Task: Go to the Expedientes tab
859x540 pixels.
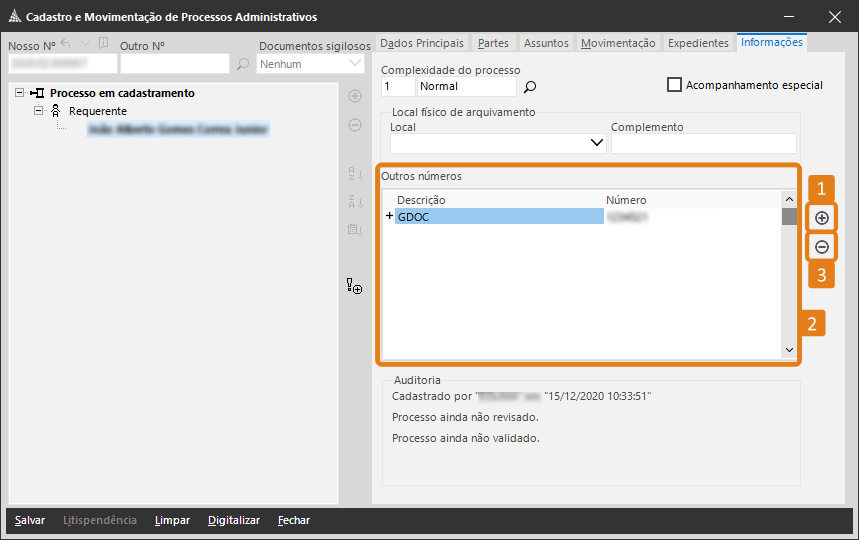Action: coord(697,43)
